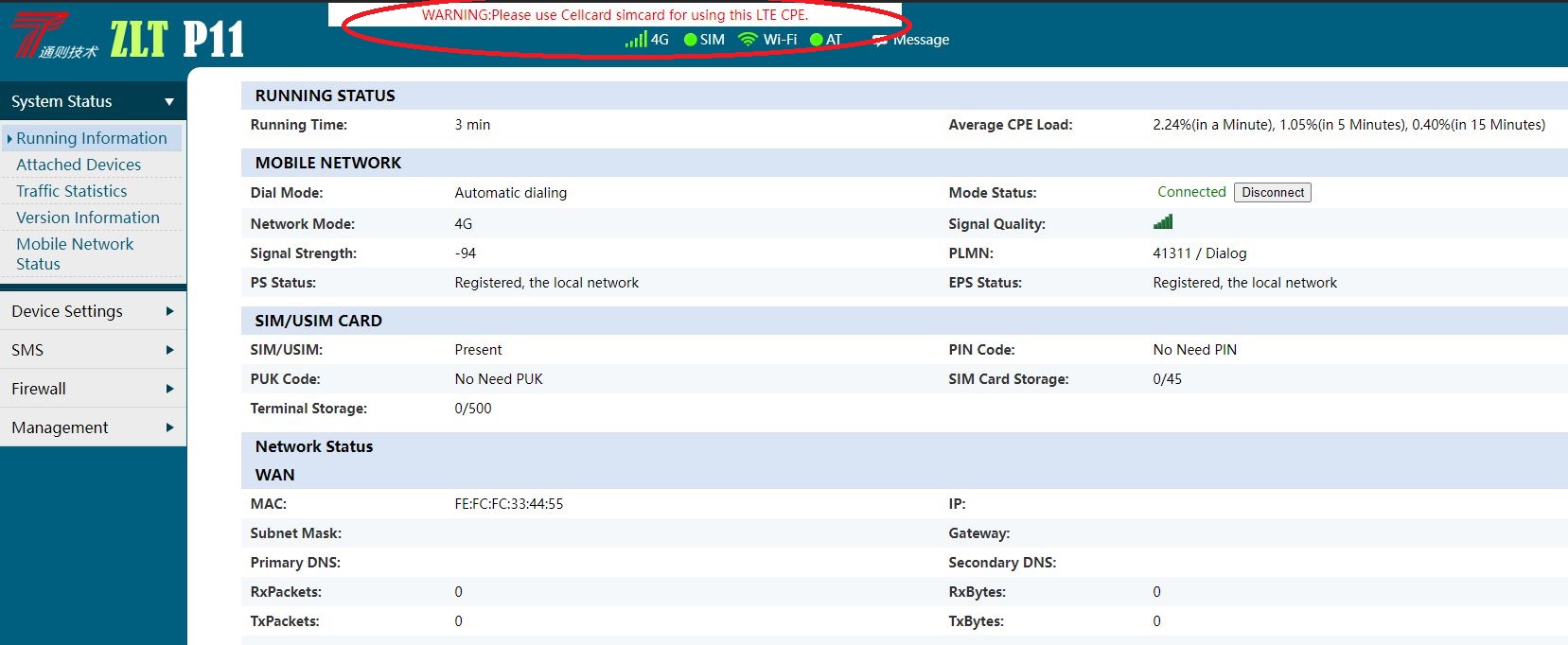
Task: Click the RUNNING STATUS section header
Action: point(904,96)
